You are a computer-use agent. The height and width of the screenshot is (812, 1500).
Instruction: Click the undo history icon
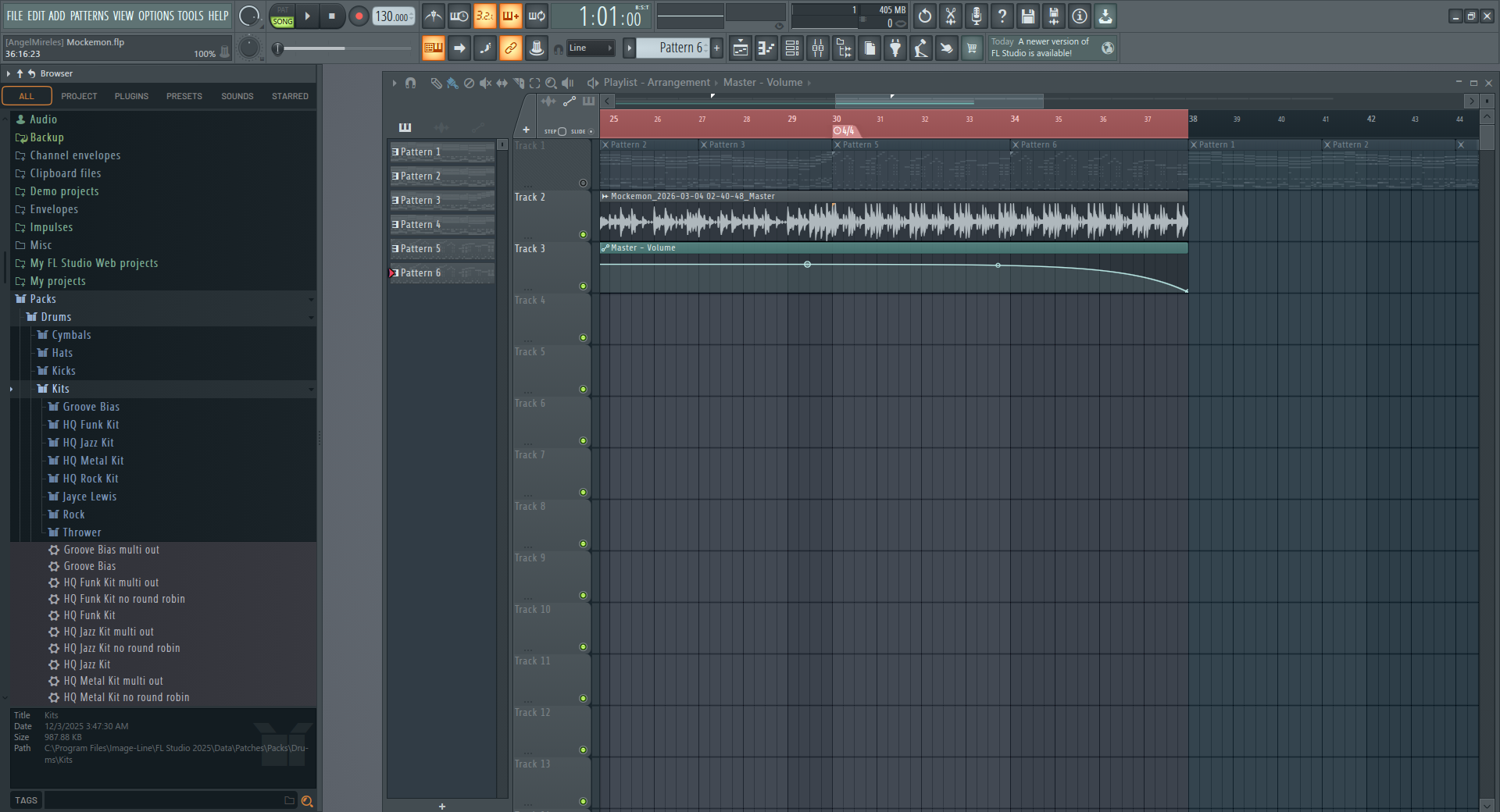tap(925, 16)
